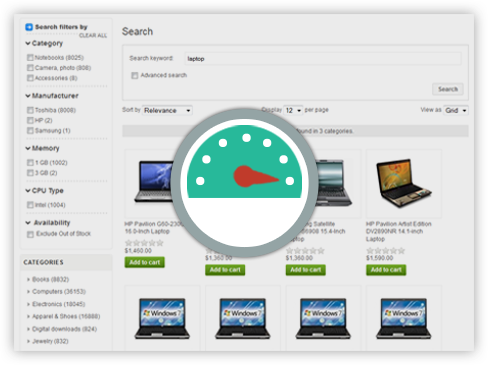488x365 pixels.
Task: Open the Computers category
Action: pyautogui.click(x=59, y=292)
